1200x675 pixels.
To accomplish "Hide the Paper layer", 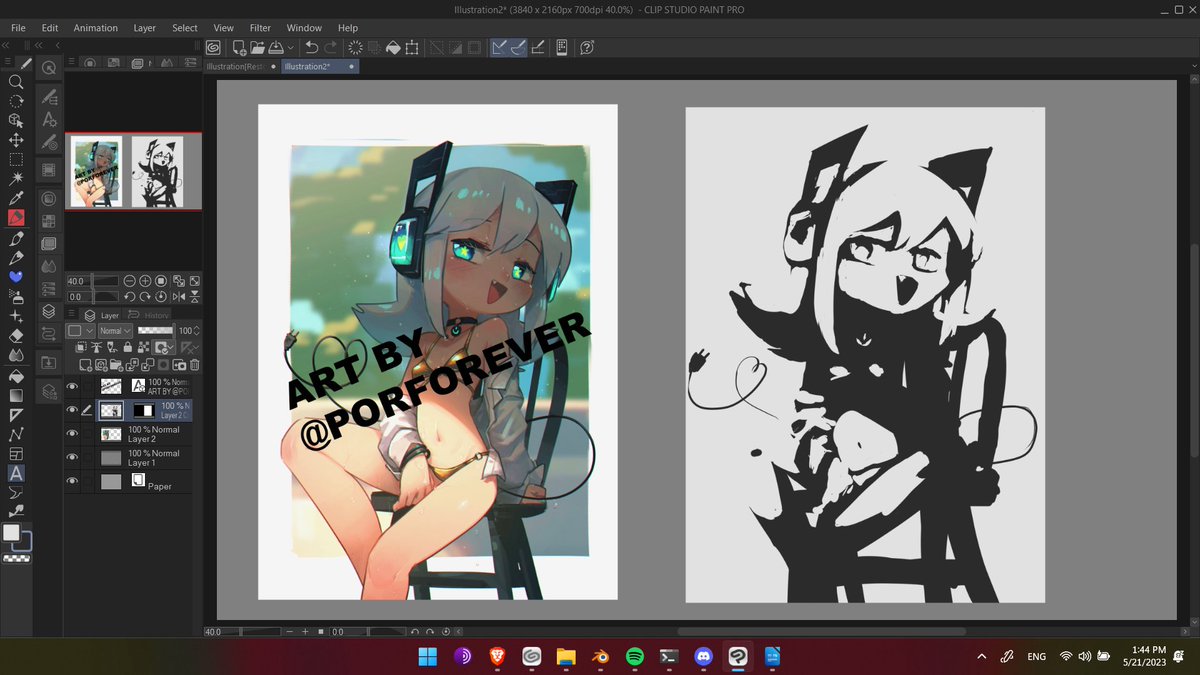I will click(x=72, y=481).
